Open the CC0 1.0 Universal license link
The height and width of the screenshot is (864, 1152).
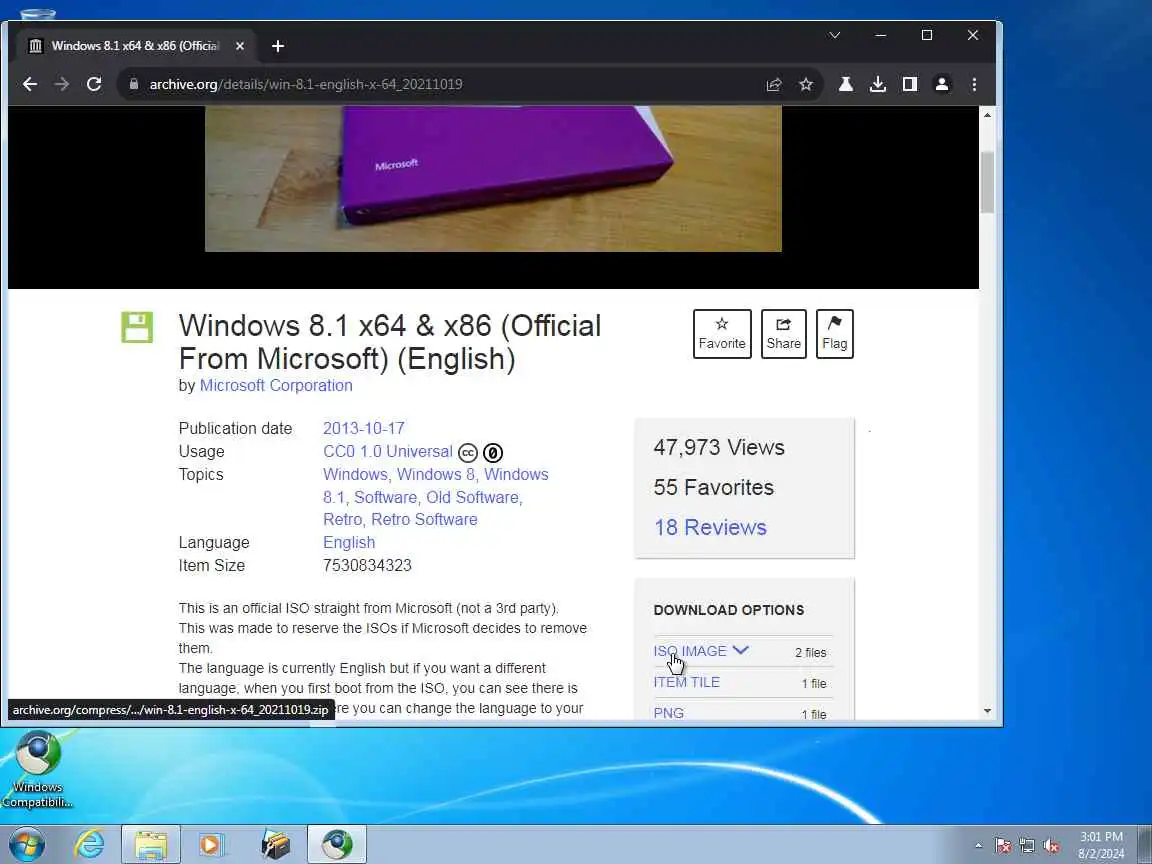pyautogui.click(x=388, y=452)
